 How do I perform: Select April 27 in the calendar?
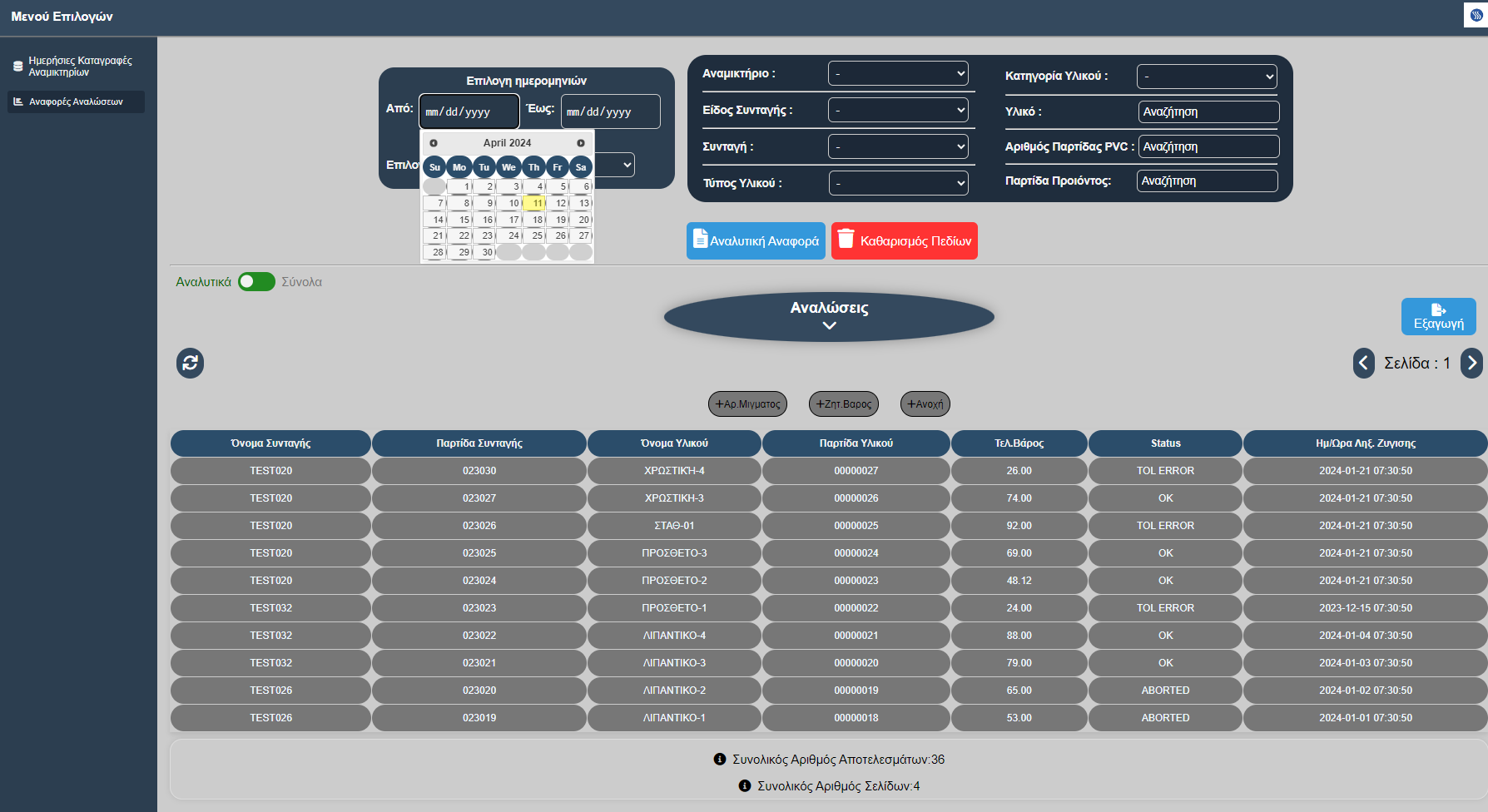[x=581, y=235]
